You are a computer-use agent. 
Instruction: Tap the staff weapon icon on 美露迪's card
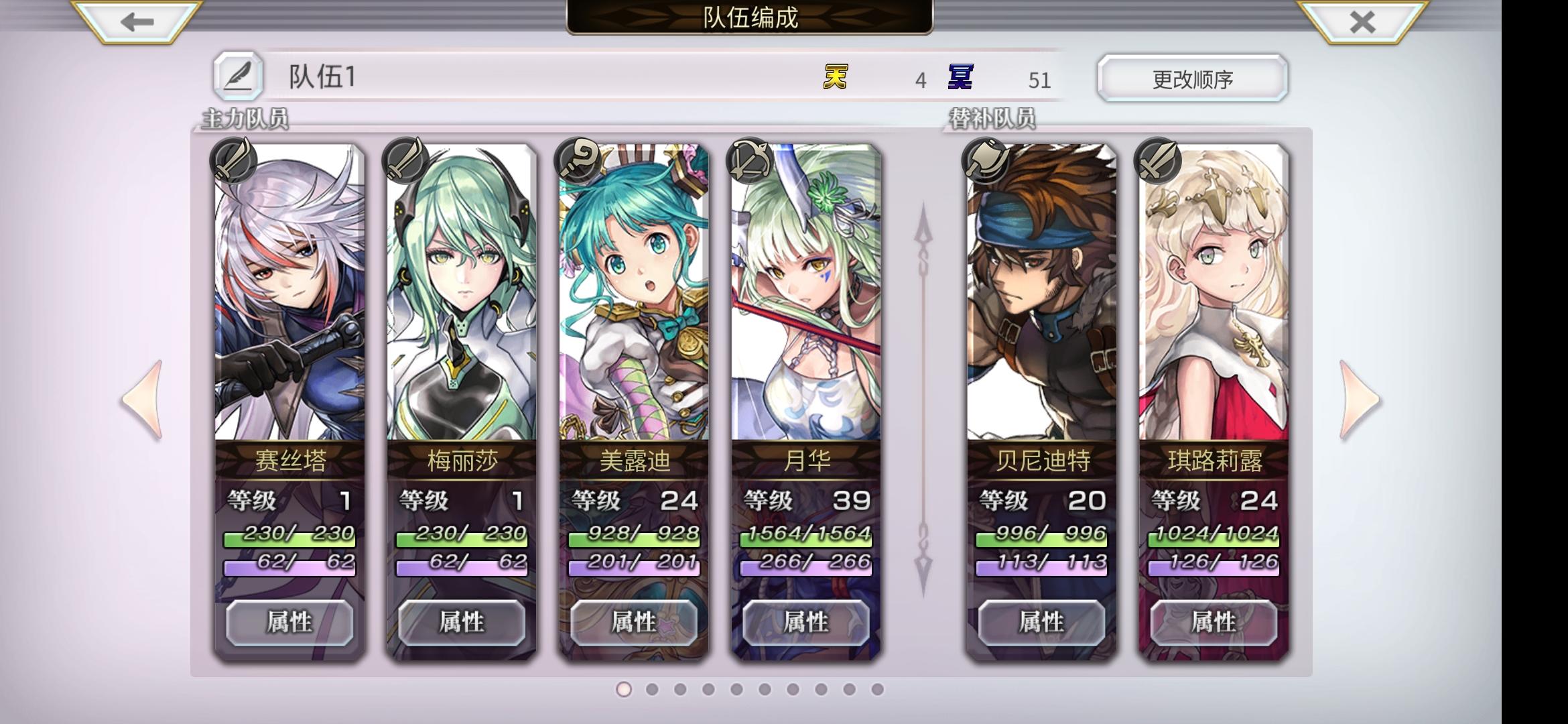tap(578, 161)
